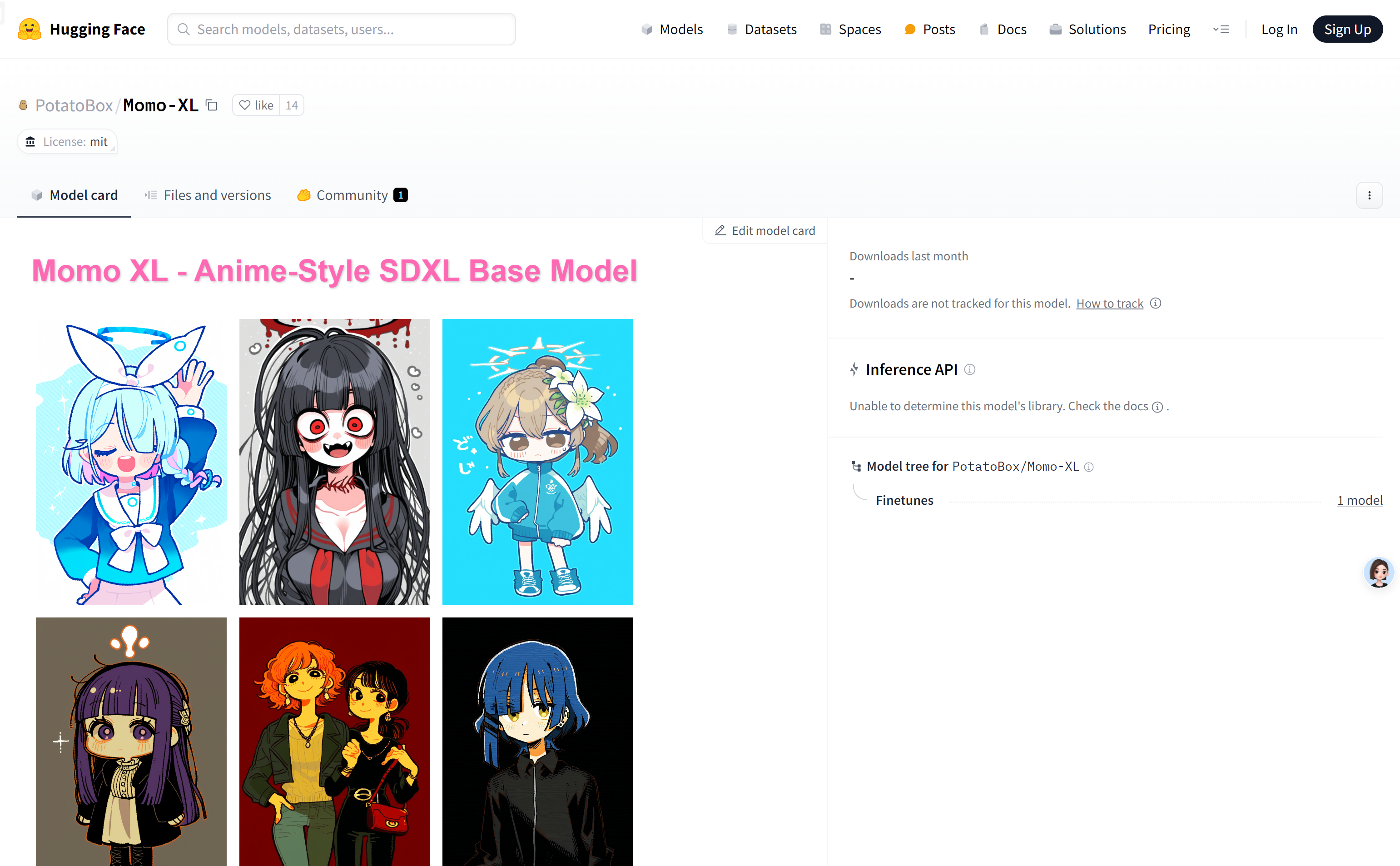Open the three-dot options menu

click(1369, 195)
